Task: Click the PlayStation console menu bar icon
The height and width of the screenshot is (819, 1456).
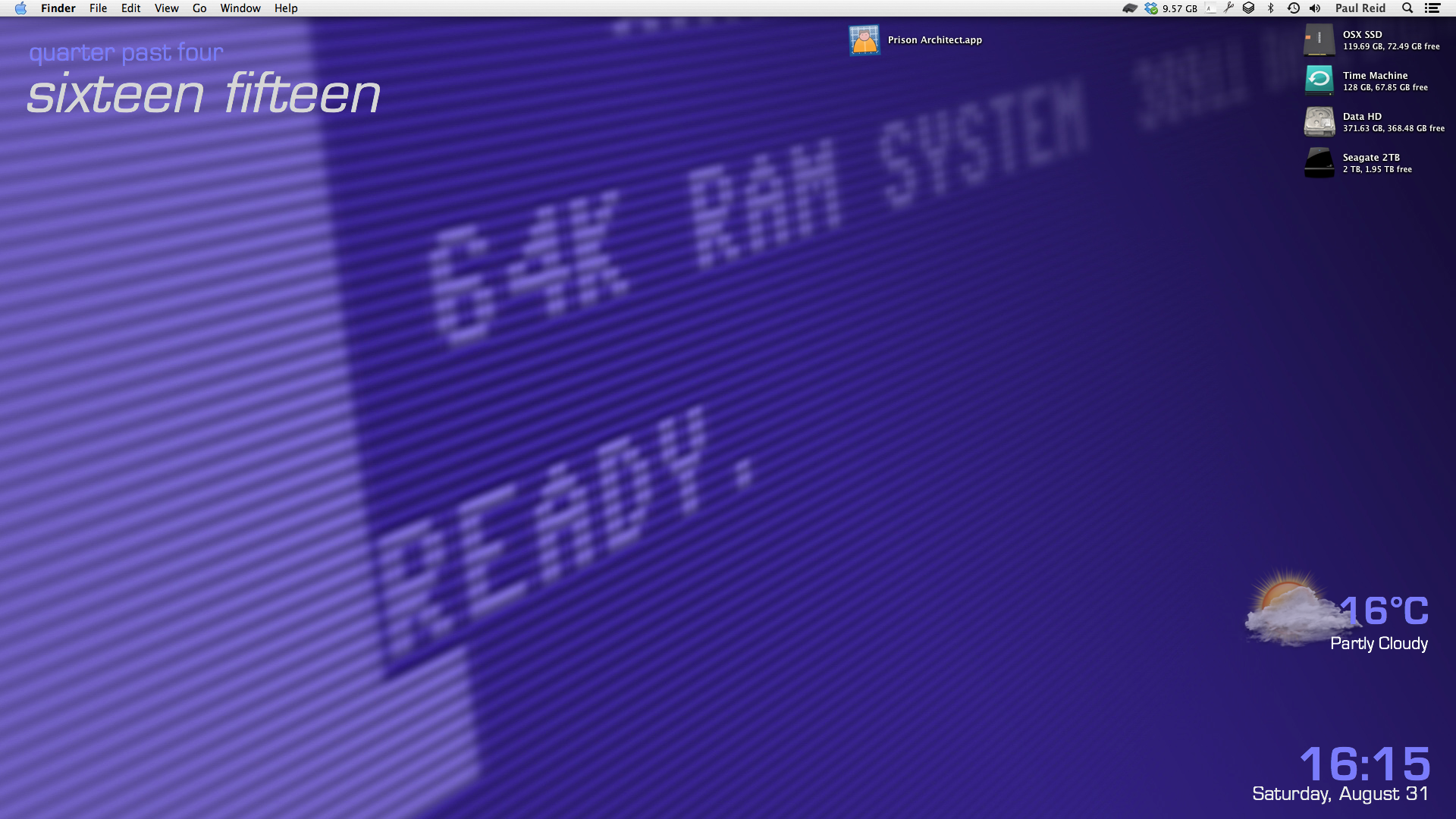Action: coord(1130,8)
